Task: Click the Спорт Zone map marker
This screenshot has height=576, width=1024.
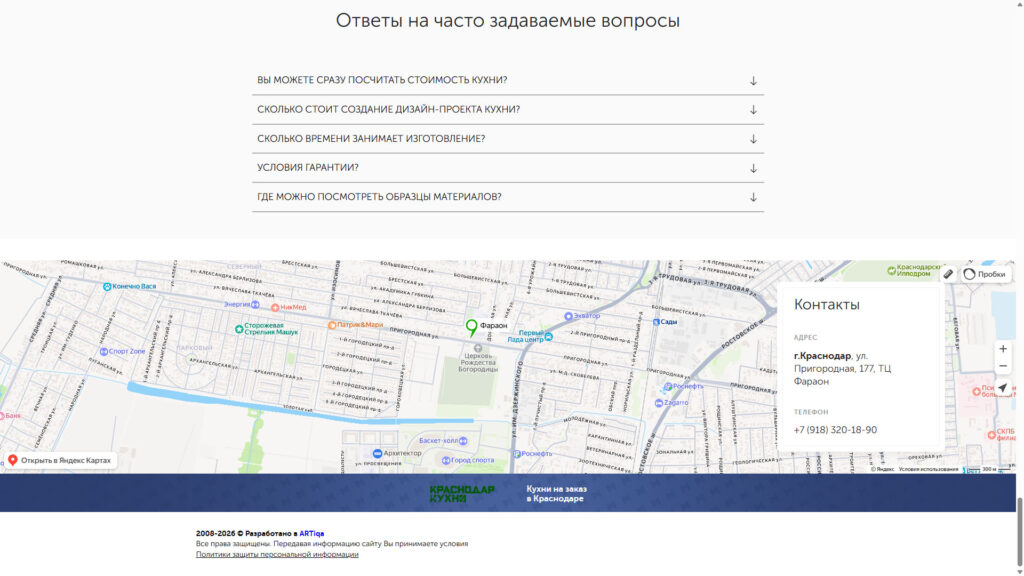Action: click(x=102, y=351)
